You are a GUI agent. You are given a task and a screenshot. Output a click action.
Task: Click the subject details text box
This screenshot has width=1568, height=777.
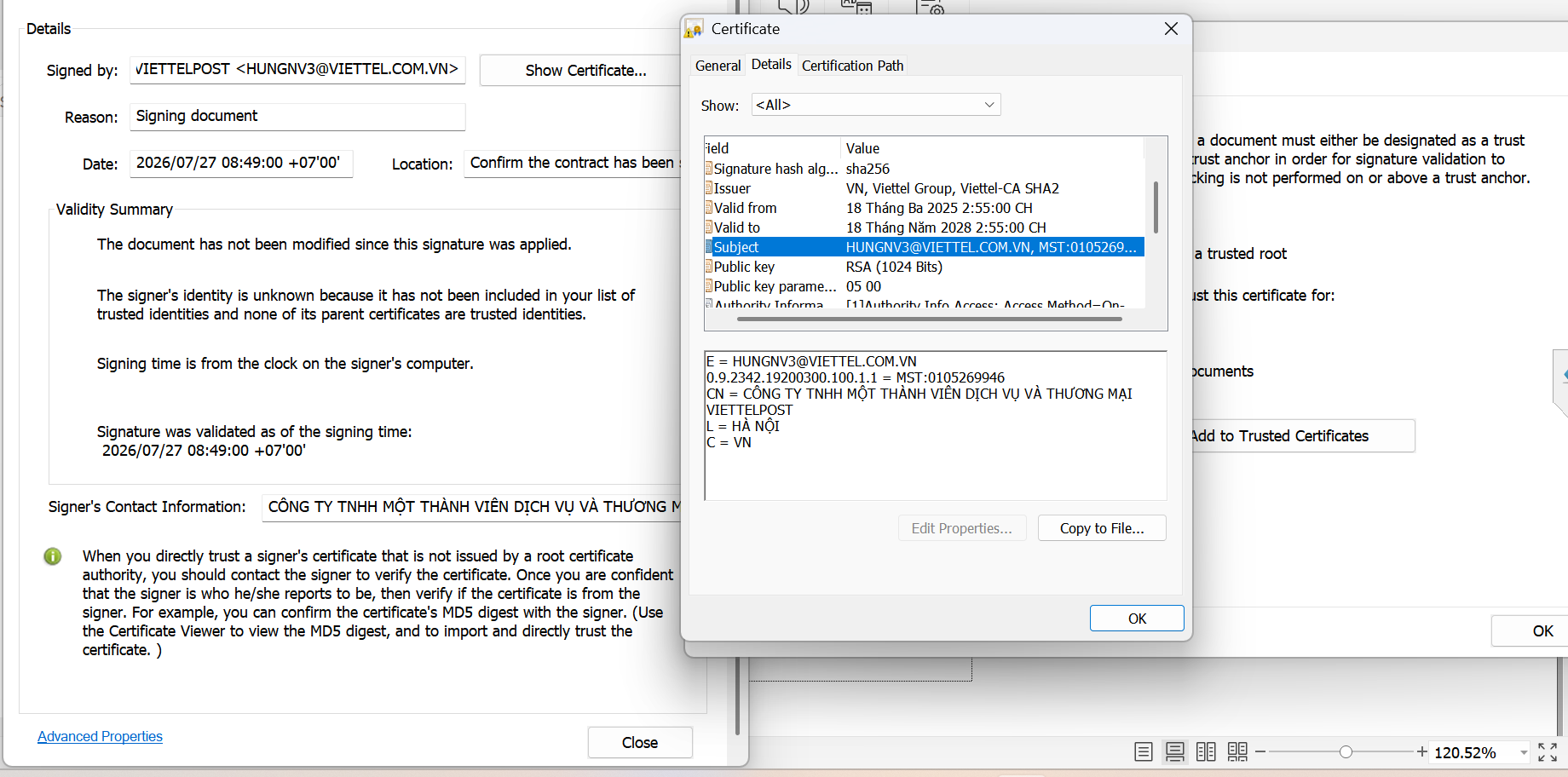pos(936,426)
